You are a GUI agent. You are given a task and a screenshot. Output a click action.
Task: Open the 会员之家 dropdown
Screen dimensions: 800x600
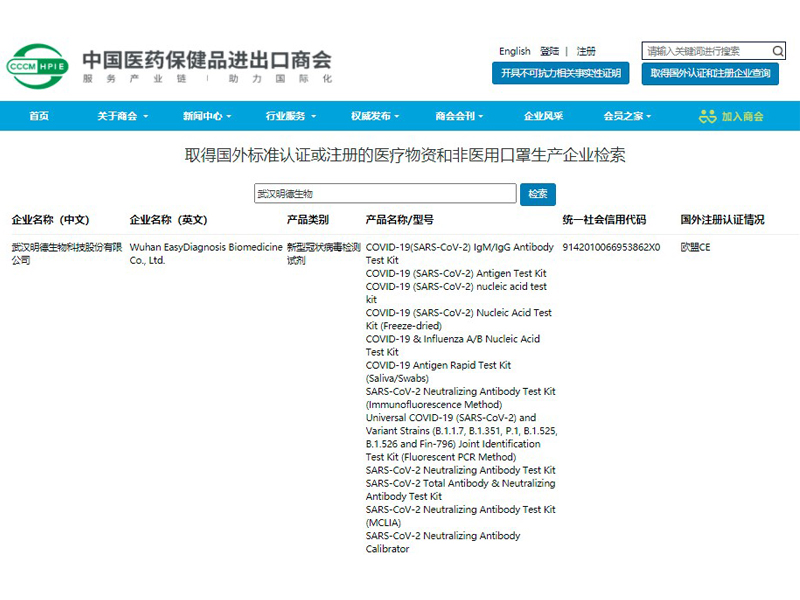[x=627, y=116]
